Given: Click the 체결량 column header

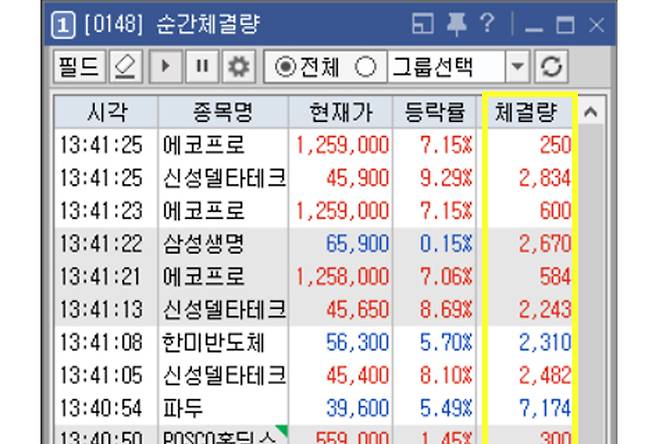Looking at the screenshot, I should pos(527,111).
